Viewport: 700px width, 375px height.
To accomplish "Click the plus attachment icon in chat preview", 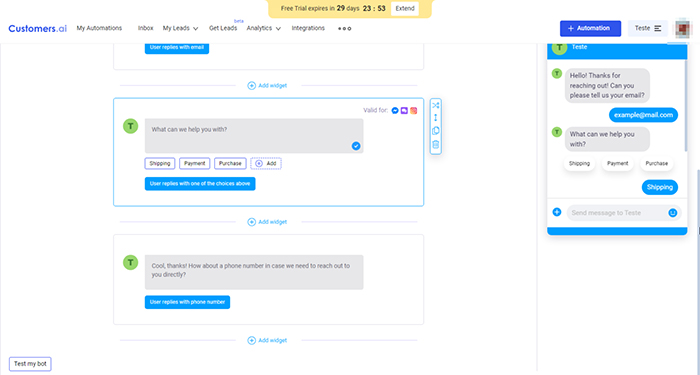I will (557, 212).
